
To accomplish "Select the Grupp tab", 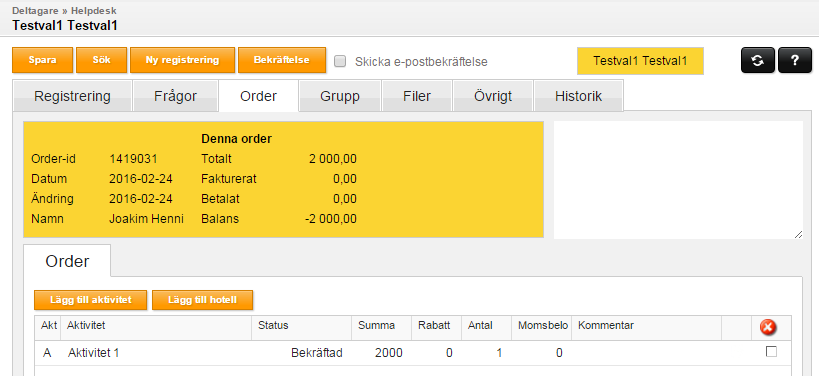I will [x=340, y=96].
